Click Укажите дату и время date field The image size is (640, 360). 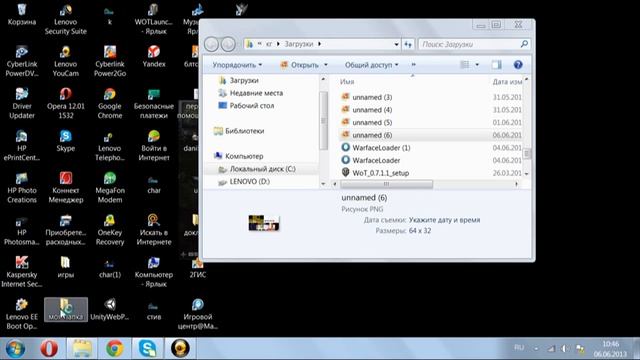click(444, 220)
